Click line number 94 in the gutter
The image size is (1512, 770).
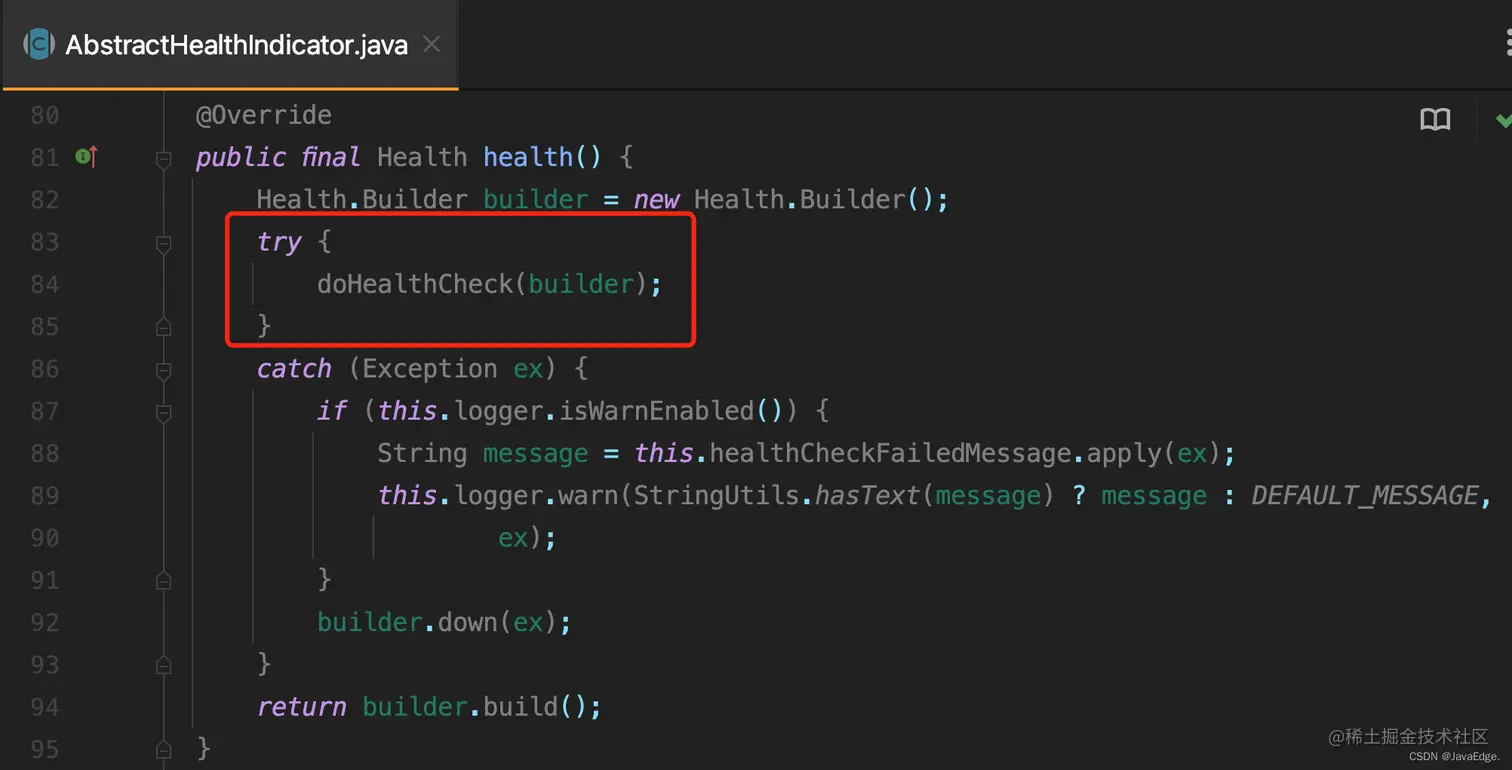pos(44,707)
